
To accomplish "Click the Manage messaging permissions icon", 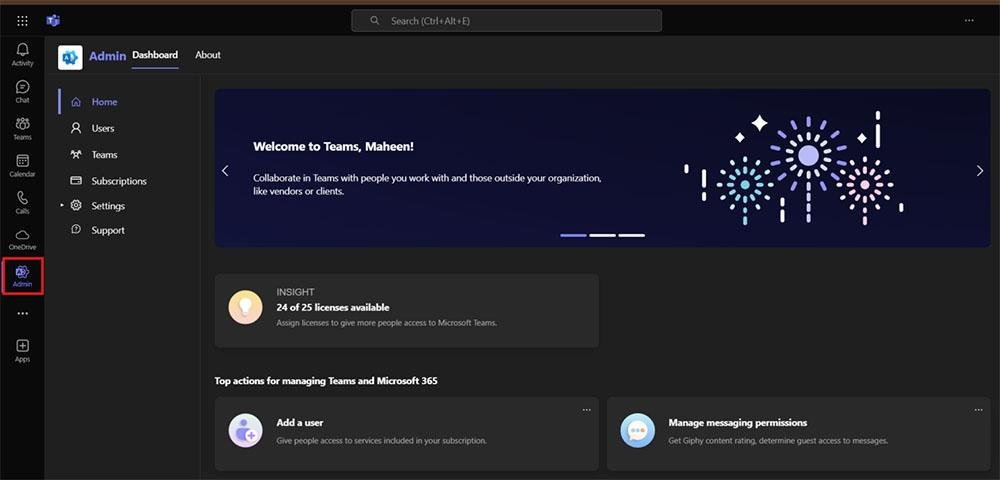I will (638, 430).
